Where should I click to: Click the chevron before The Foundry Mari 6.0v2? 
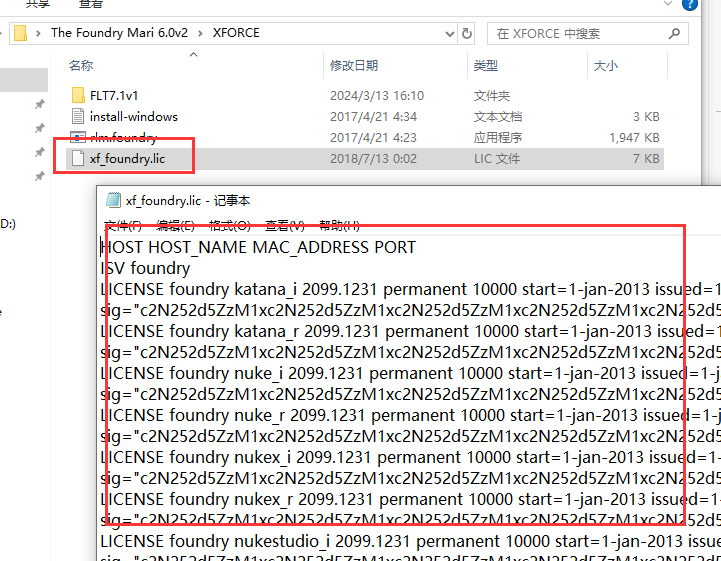[x=39, y=33]
